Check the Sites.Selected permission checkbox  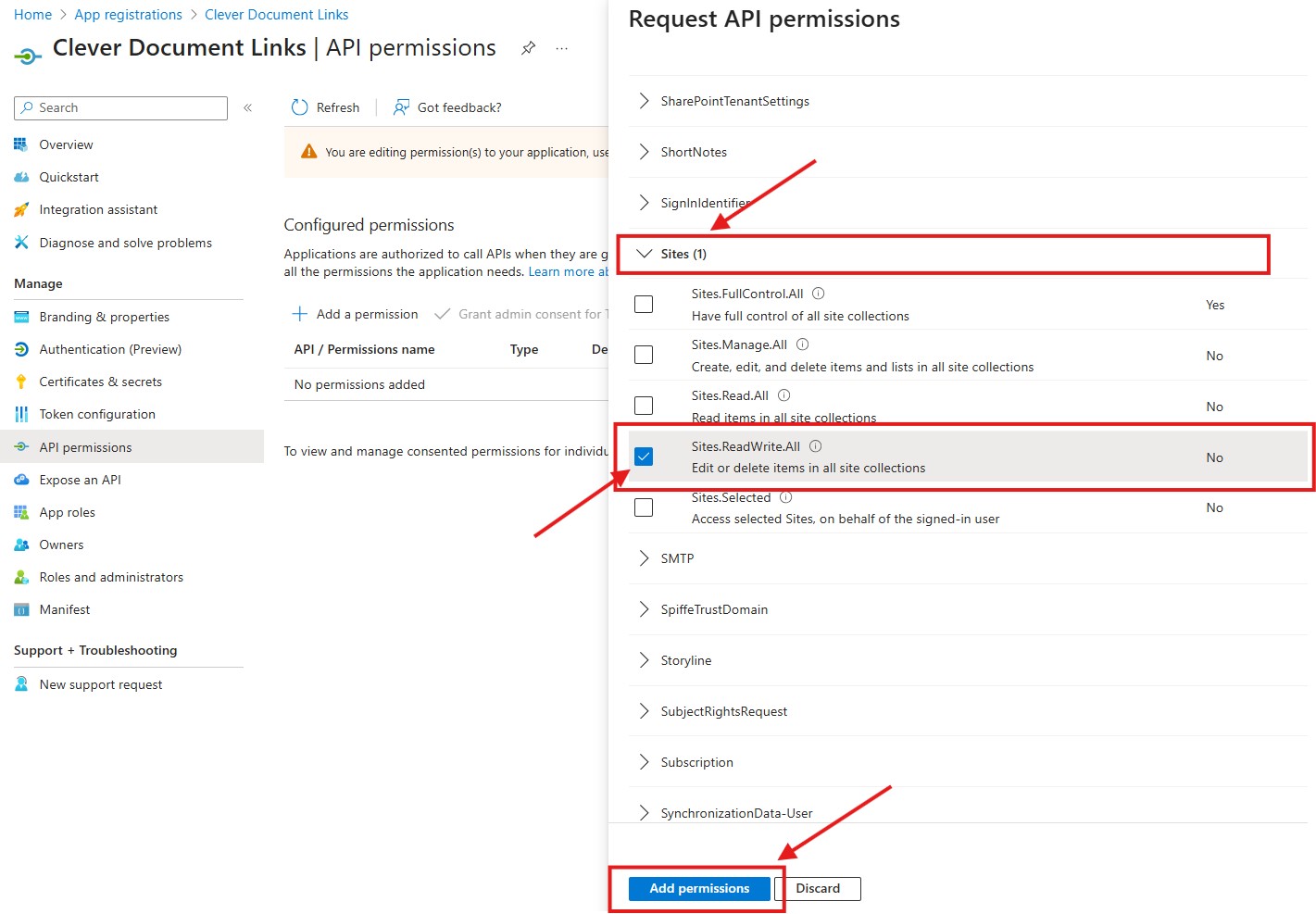pos(644,507)
